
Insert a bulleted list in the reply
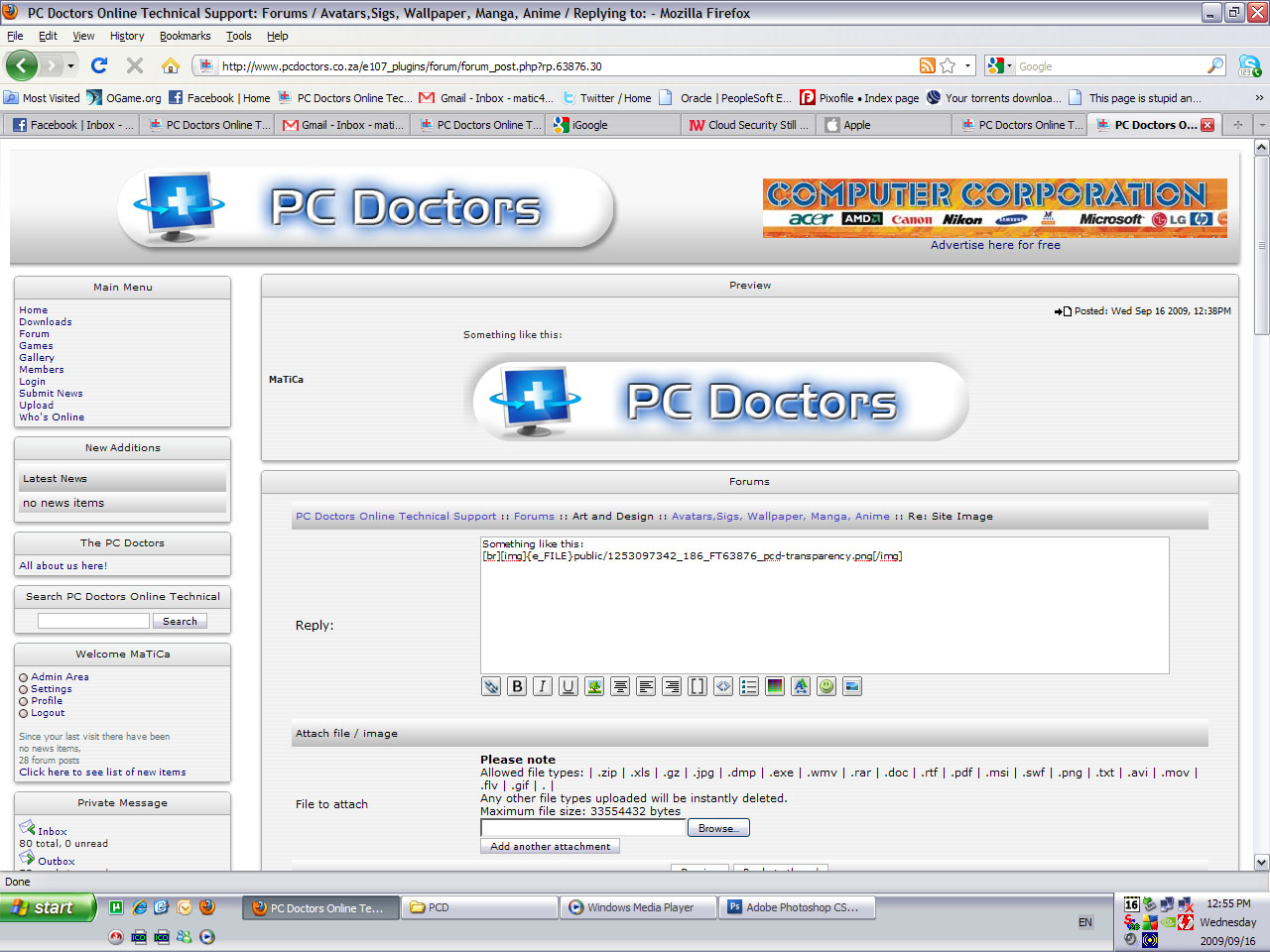pyautogui.click(x=749, y=686)
